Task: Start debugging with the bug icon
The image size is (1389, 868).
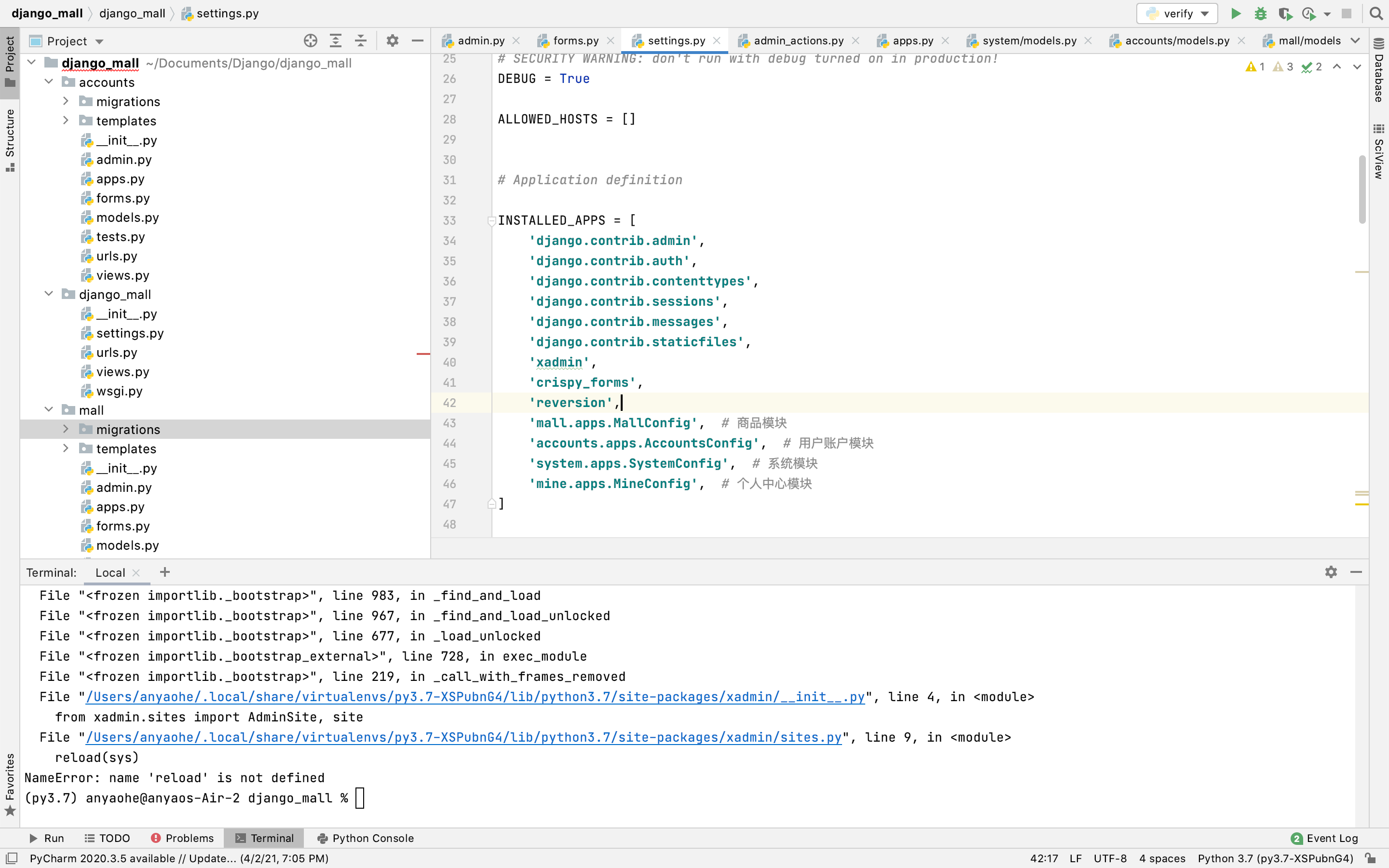Action: (1260, 13)
